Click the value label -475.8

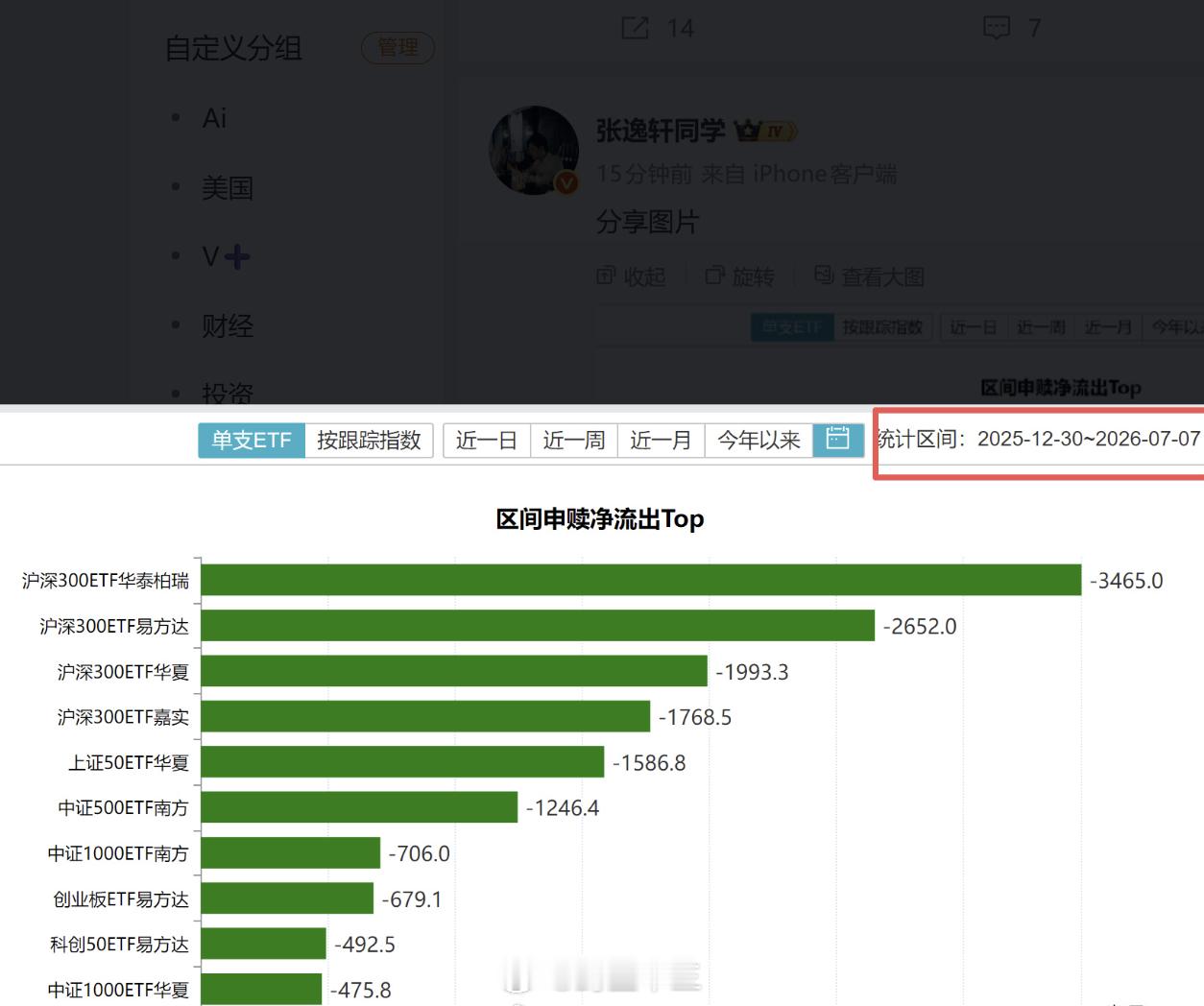coord(361,990)
